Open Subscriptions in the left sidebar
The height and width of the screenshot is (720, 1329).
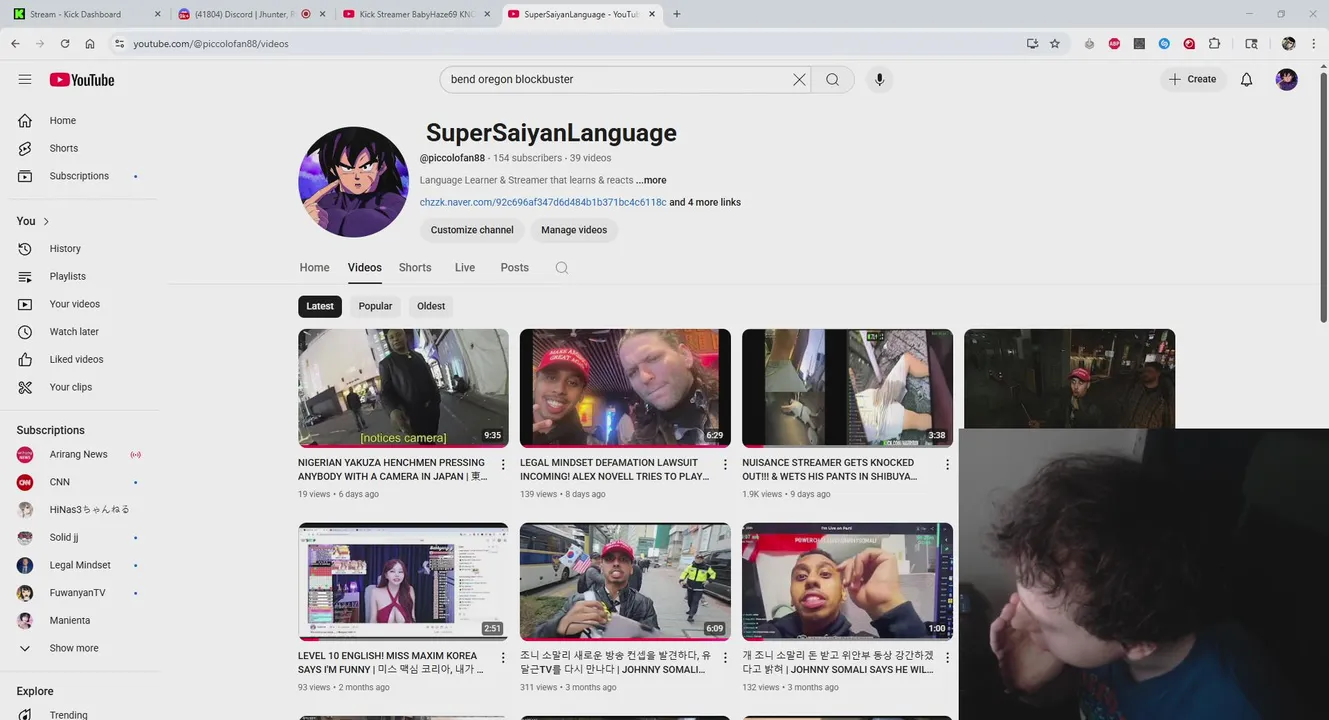[x=80, y=176]
